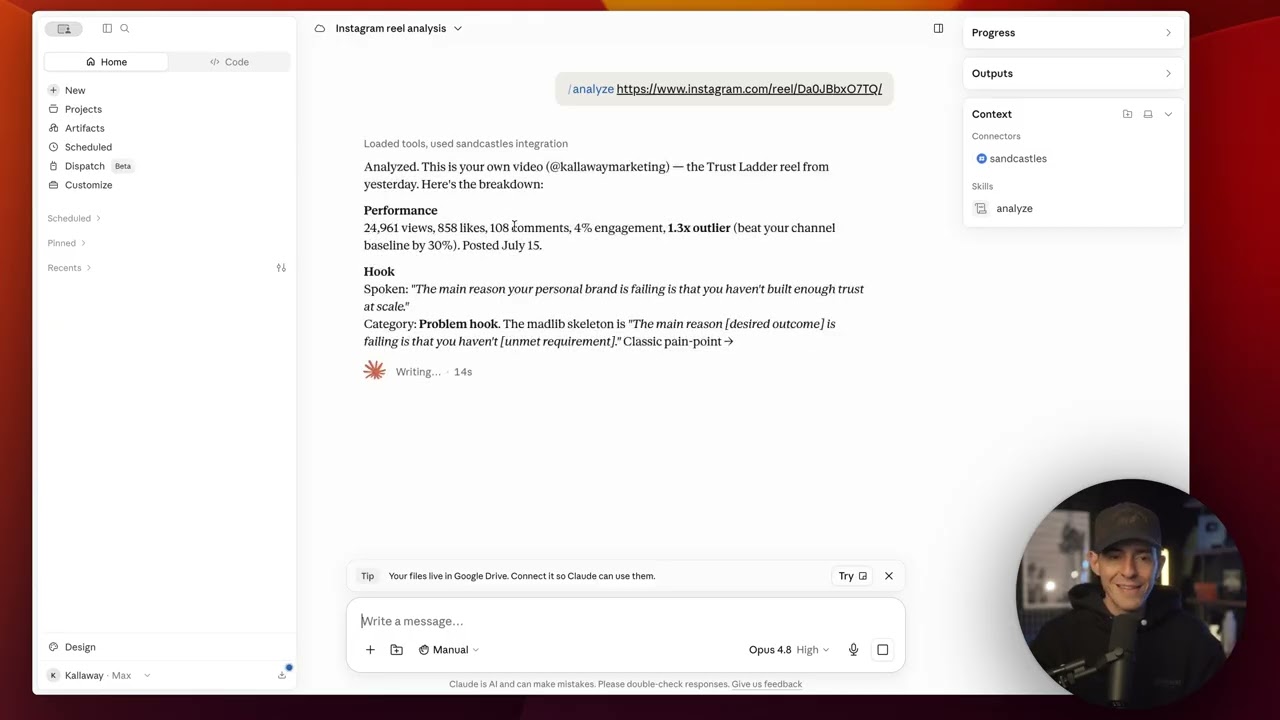Click the folder icon in Context header
Image resolution: width=1280 pixels, height=720 pixels.
click(1127, 114)
